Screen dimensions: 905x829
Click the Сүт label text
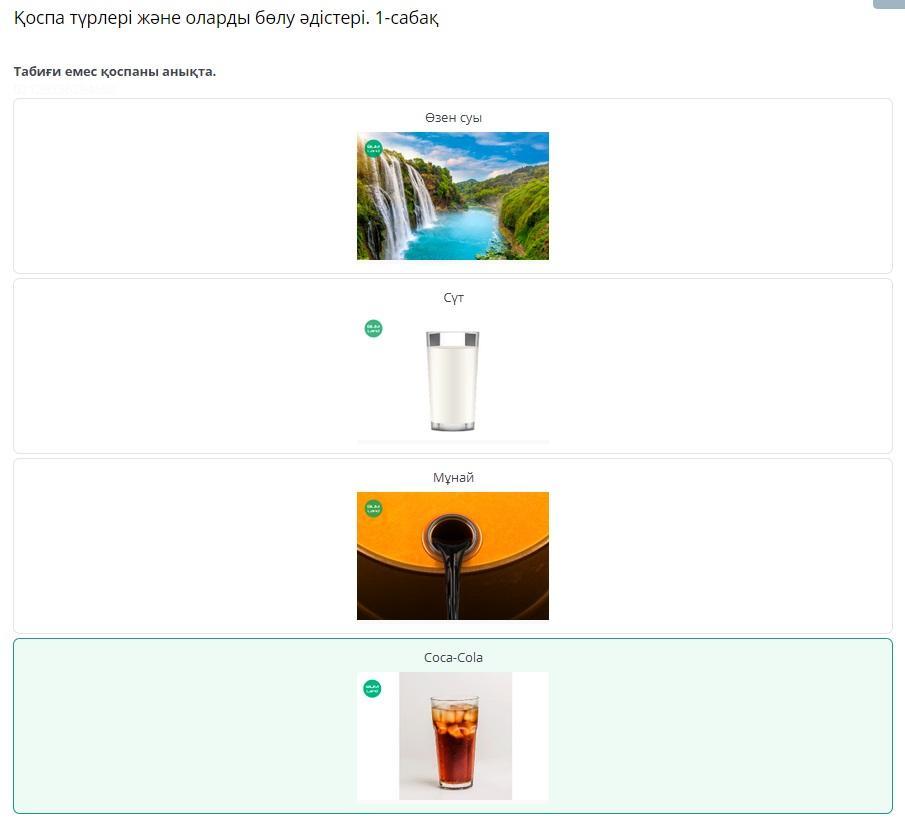453,298
